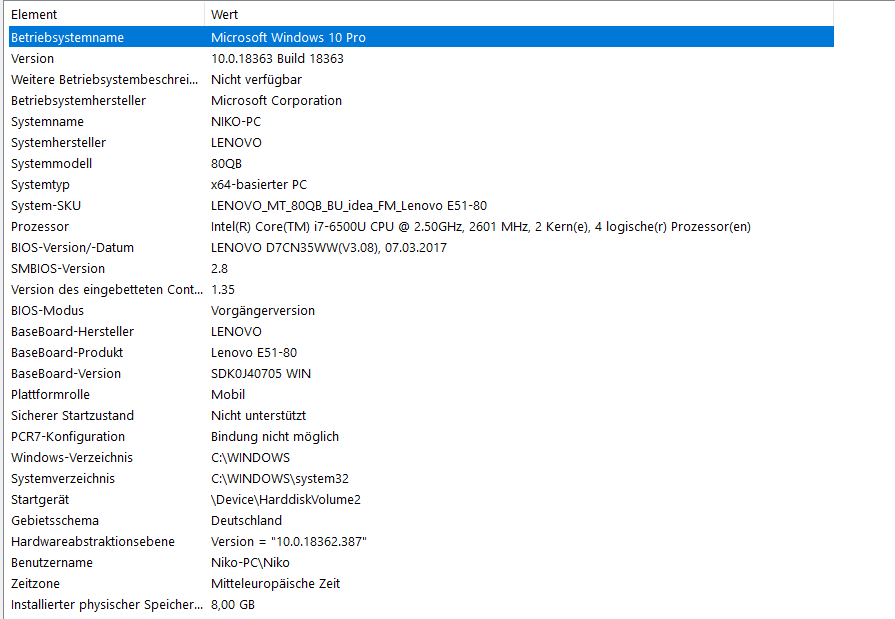Viewport: 895px width, 619px height.
Task: Select the Installierter physischer Speicher row
Action: tap(421, 605)
